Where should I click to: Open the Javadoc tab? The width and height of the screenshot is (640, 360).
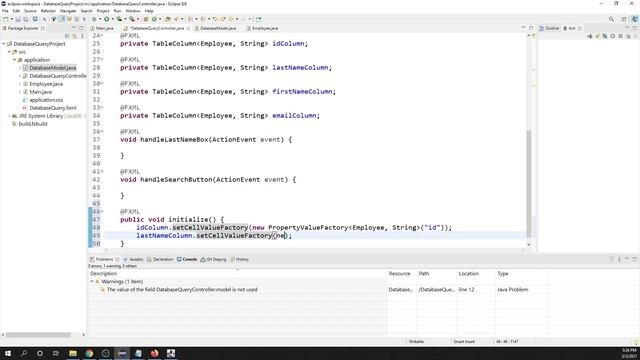(x=133, y=259)
